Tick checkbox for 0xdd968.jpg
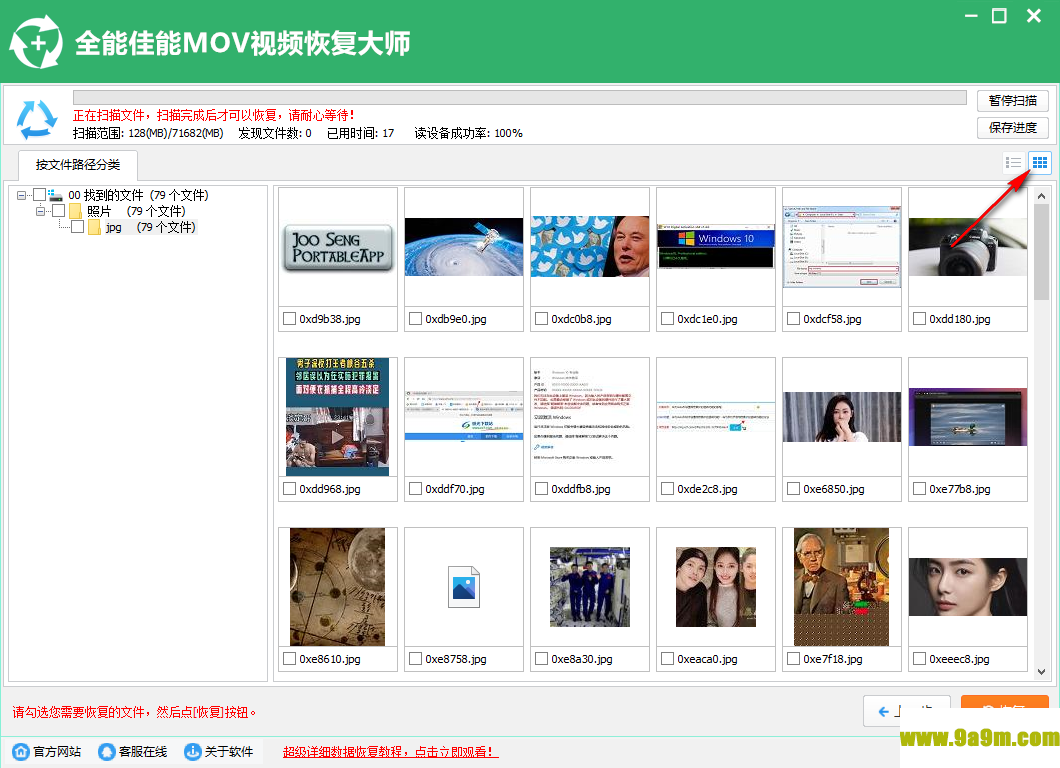The height and width of the screenshot is (768, 1060). click(289, 488)
